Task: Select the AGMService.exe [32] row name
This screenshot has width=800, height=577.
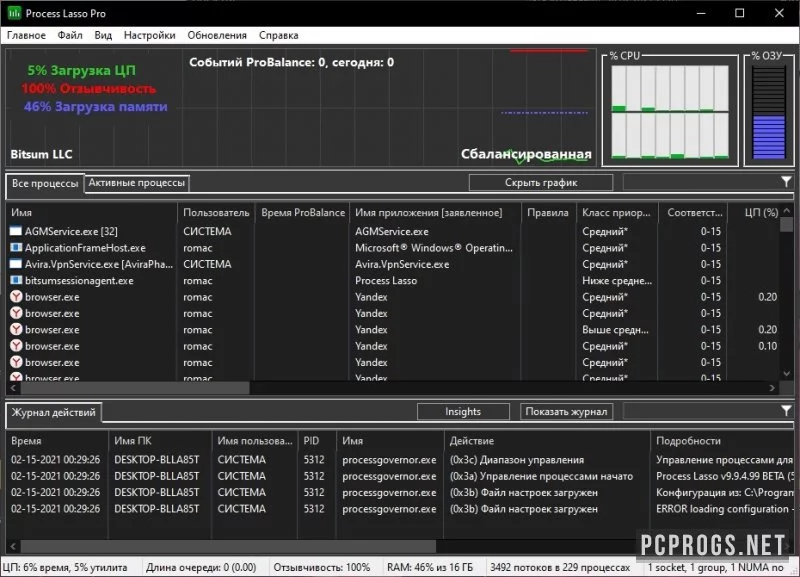Action: [71, 231]
